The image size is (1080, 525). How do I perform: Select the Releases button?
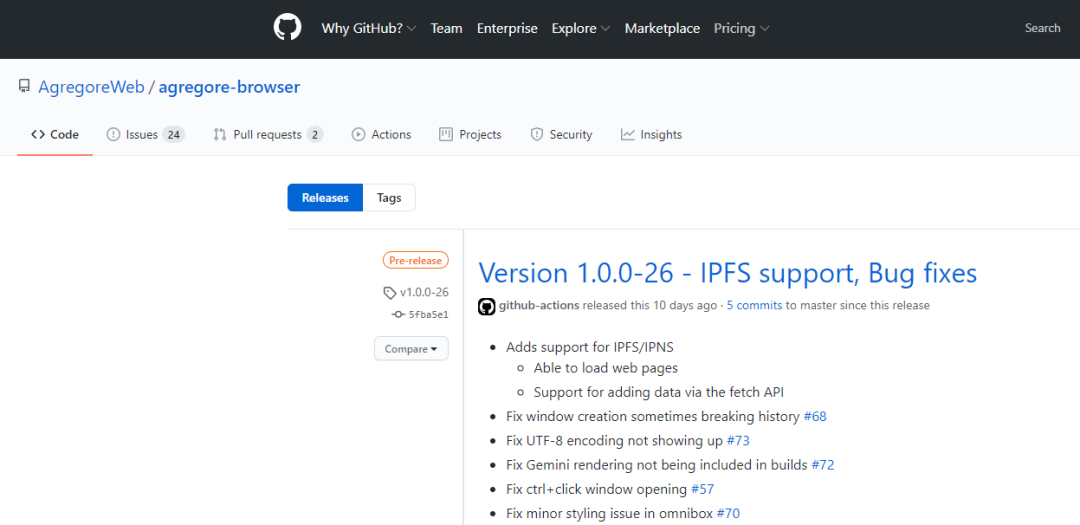click(325, 198)
